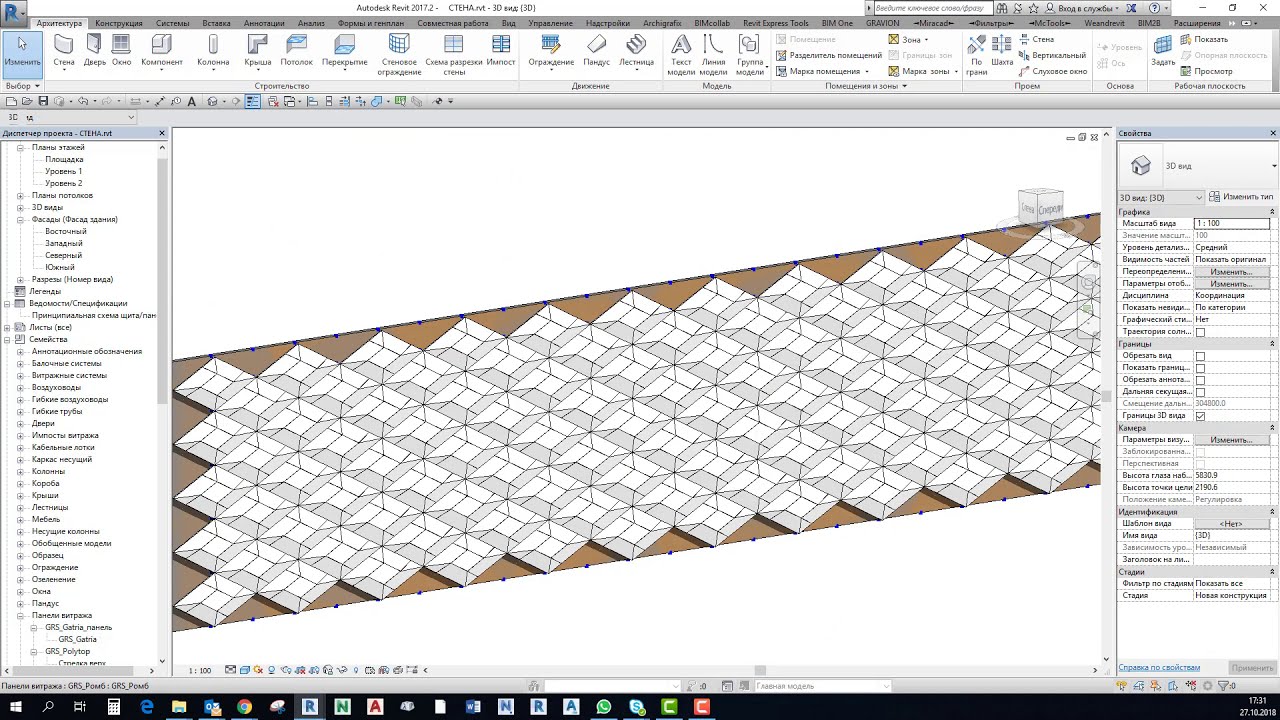Expand Разрезы (Номер вида) node
This screenshot has height=720, width=1280.
20,280
